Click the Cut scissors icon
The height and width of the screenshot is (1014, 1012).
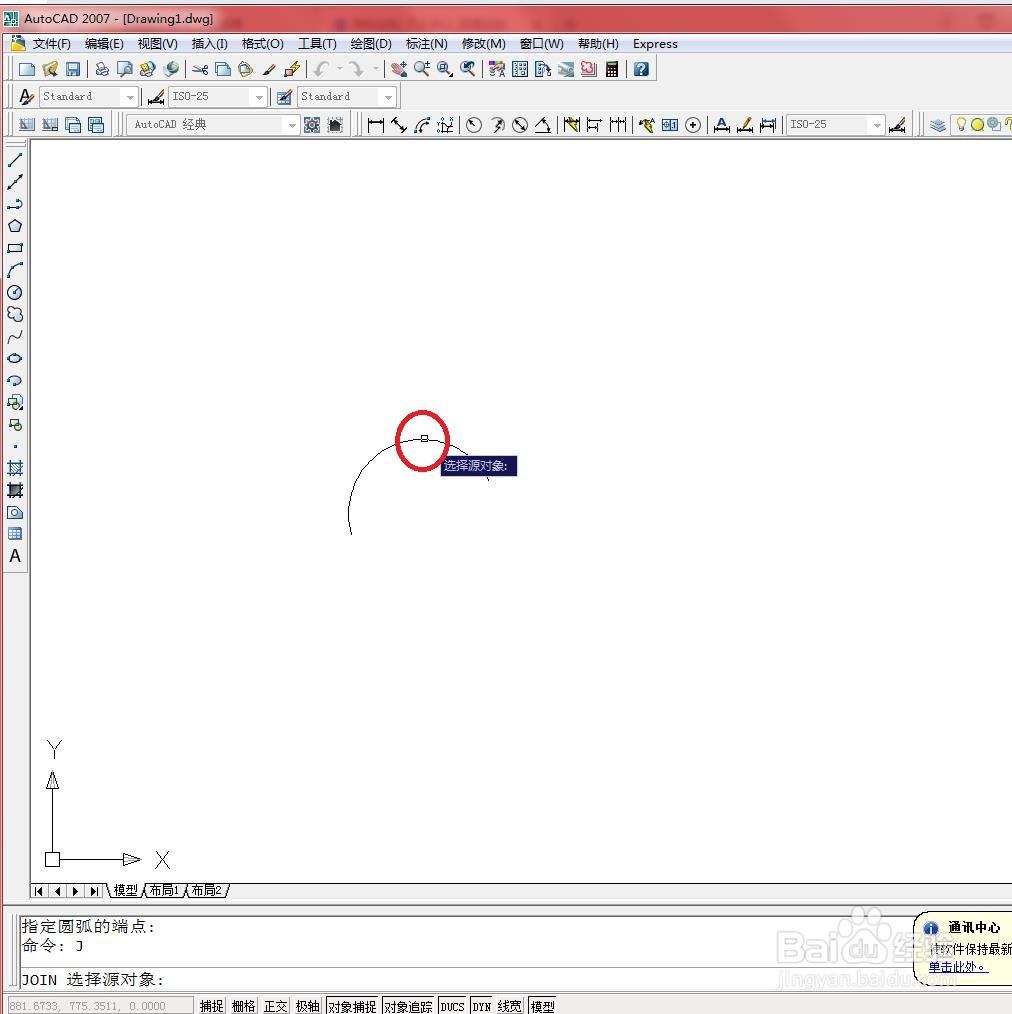point(200,69)
